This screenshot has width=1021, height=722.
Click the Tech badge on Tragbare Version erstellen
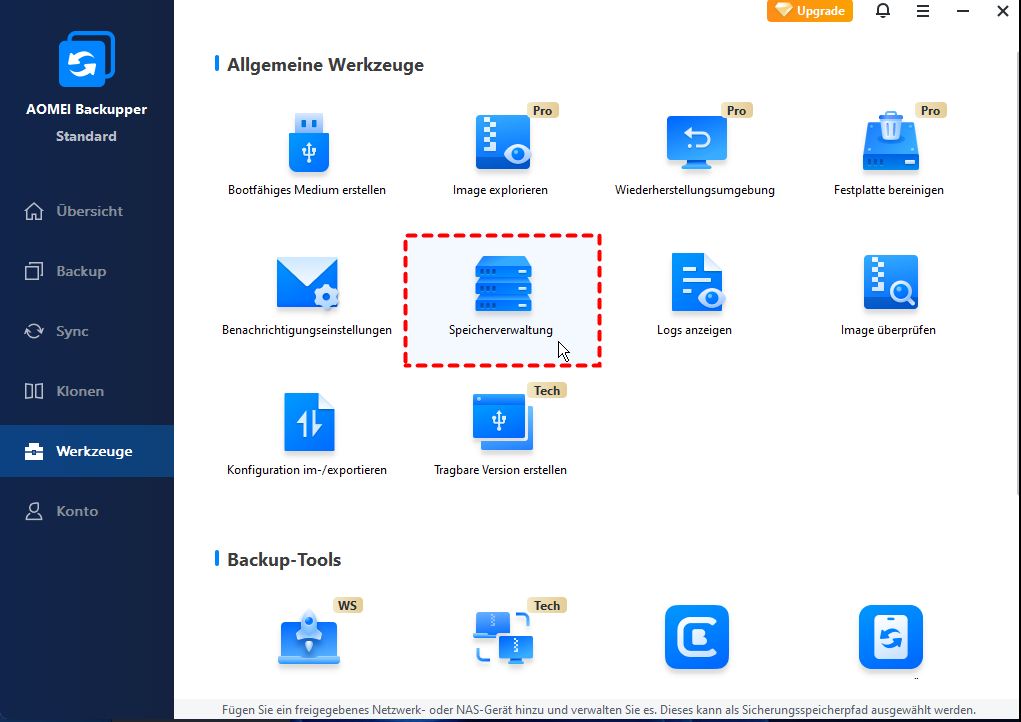coord(547,391)
